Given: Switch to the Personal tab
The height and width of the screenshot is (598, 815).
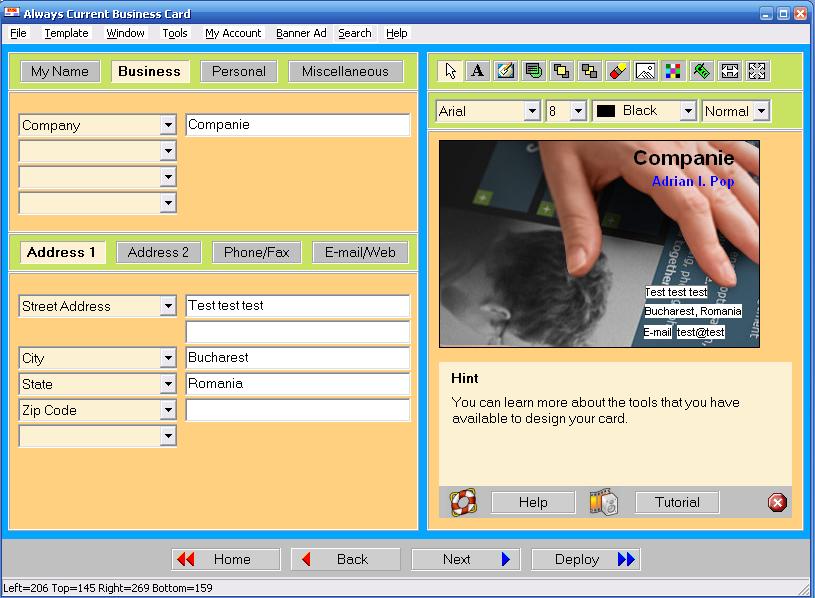Looking at the screenshot, I should (239, 71).
